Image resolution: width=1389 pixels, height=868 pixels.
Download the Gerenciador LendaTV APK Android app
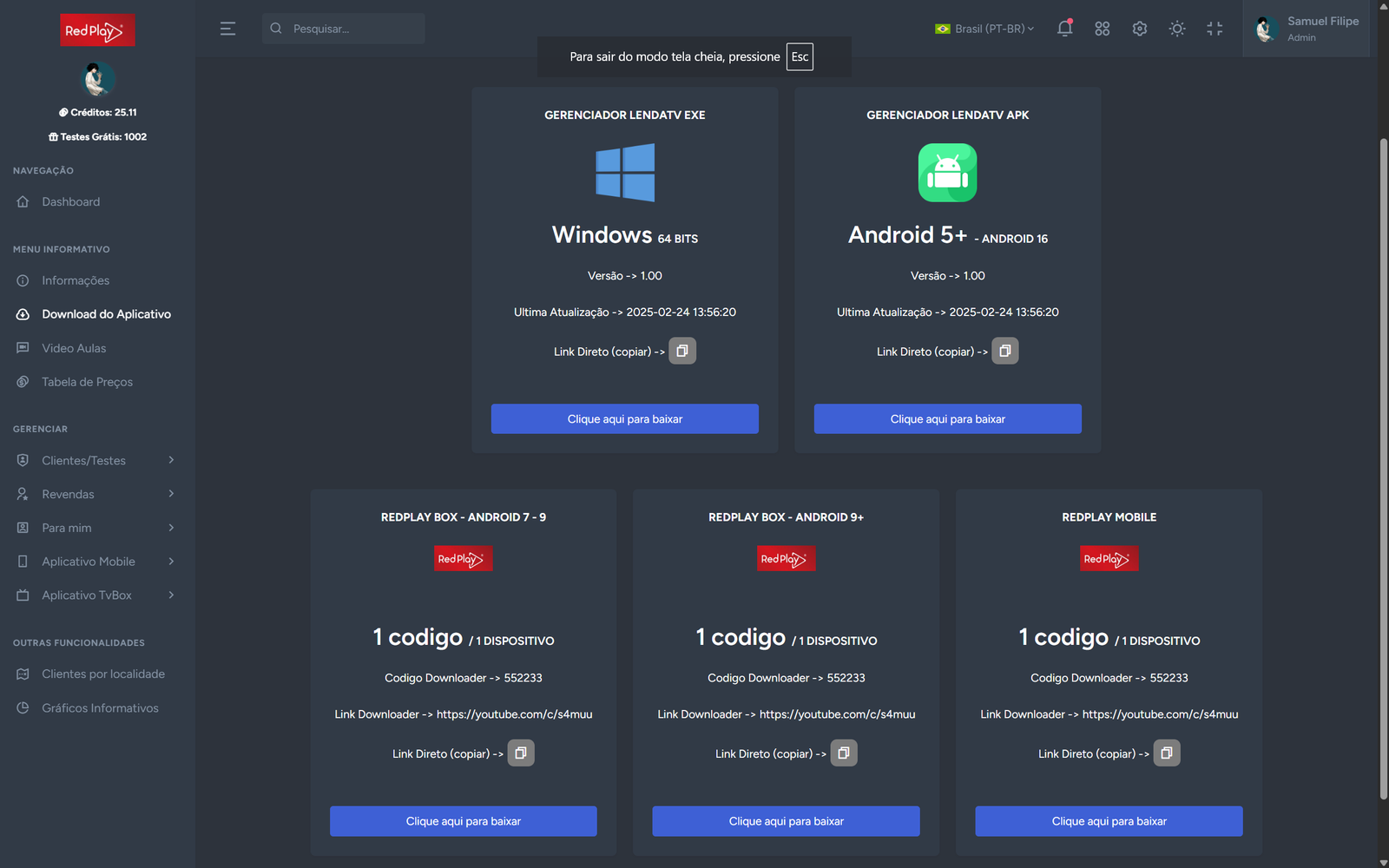[948, 419]
